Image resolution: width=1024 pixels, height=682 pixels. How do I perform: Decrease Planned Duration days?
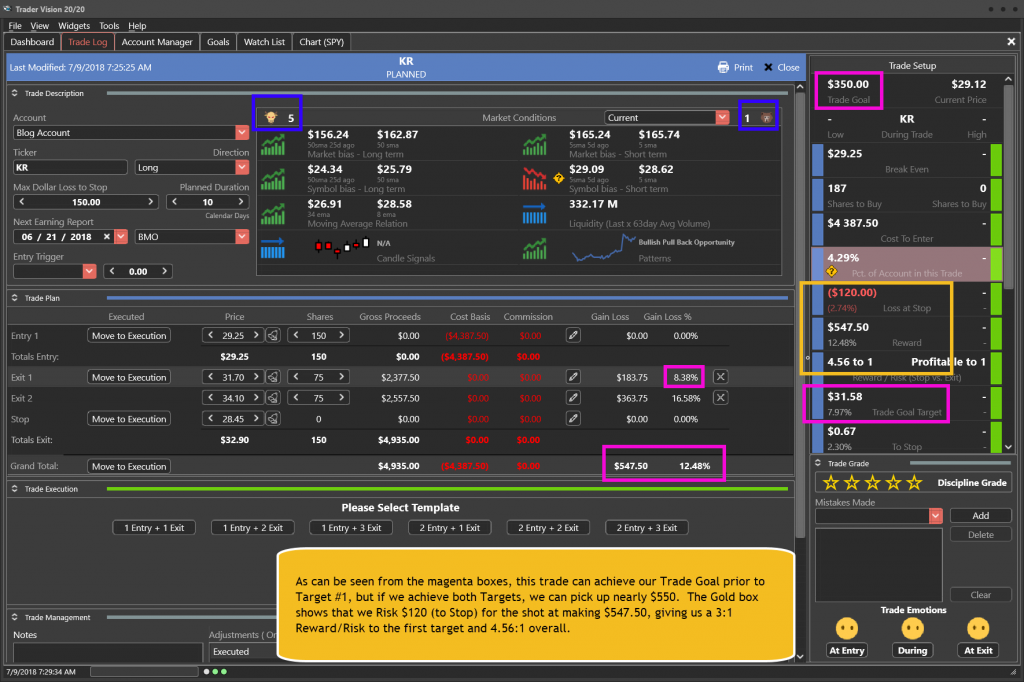click(175, 202)
